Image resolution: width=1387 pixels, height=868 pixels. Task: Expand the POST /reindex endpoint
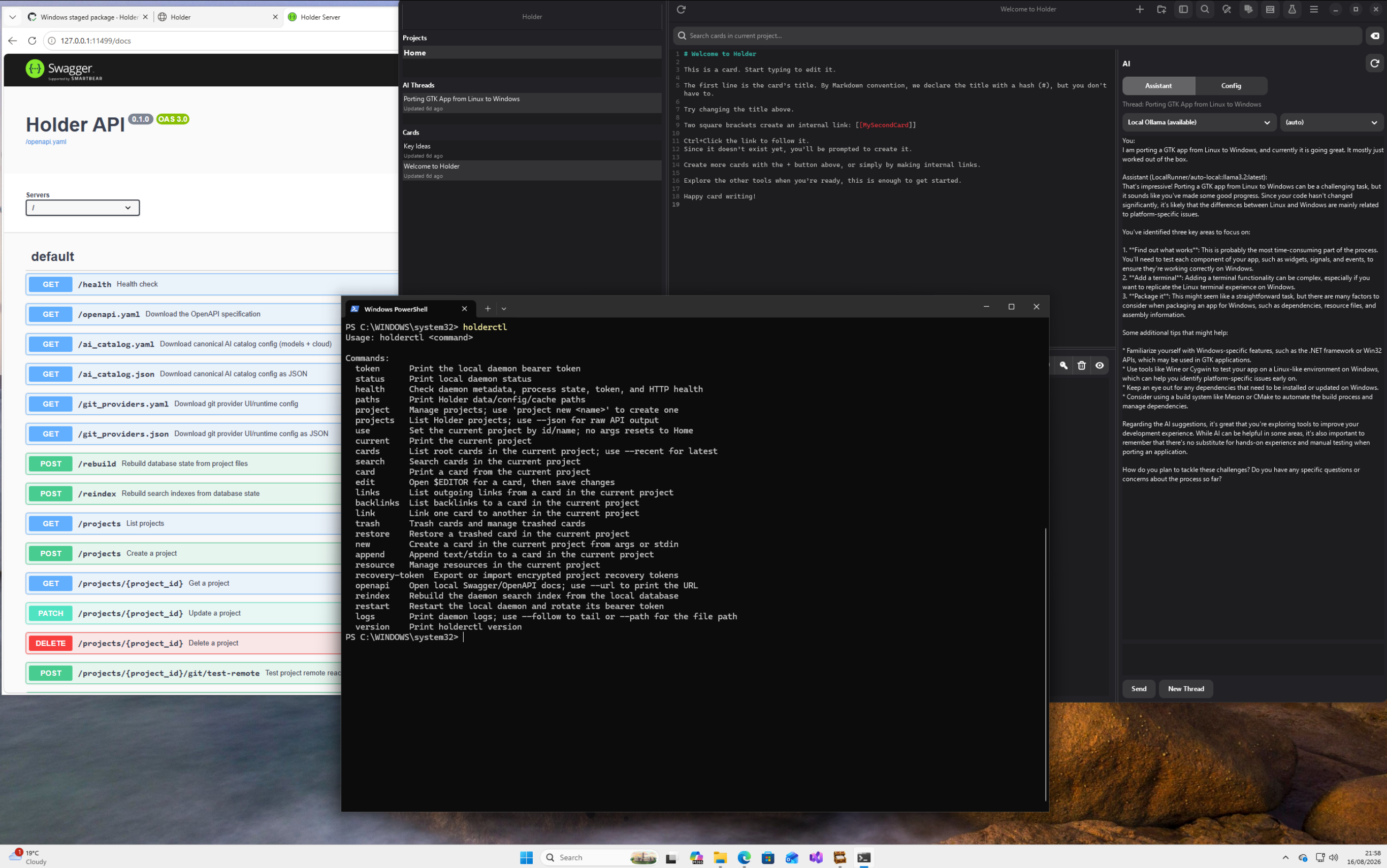pyautogui.click(x=184, y=494)
